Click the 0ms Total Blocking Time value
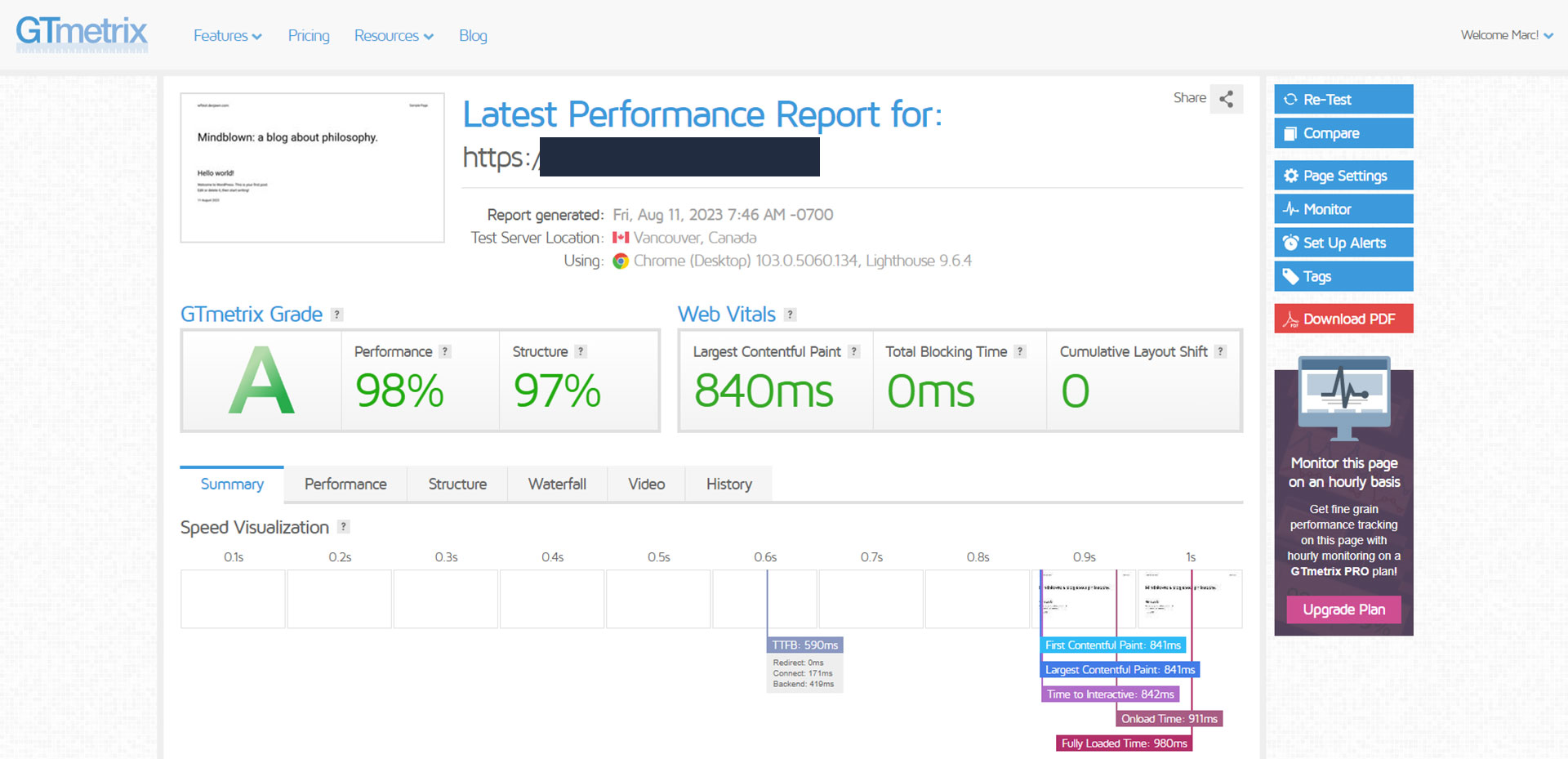This screenshot has width=1568, height=759. pyautogui.click(x=931, y=391)
